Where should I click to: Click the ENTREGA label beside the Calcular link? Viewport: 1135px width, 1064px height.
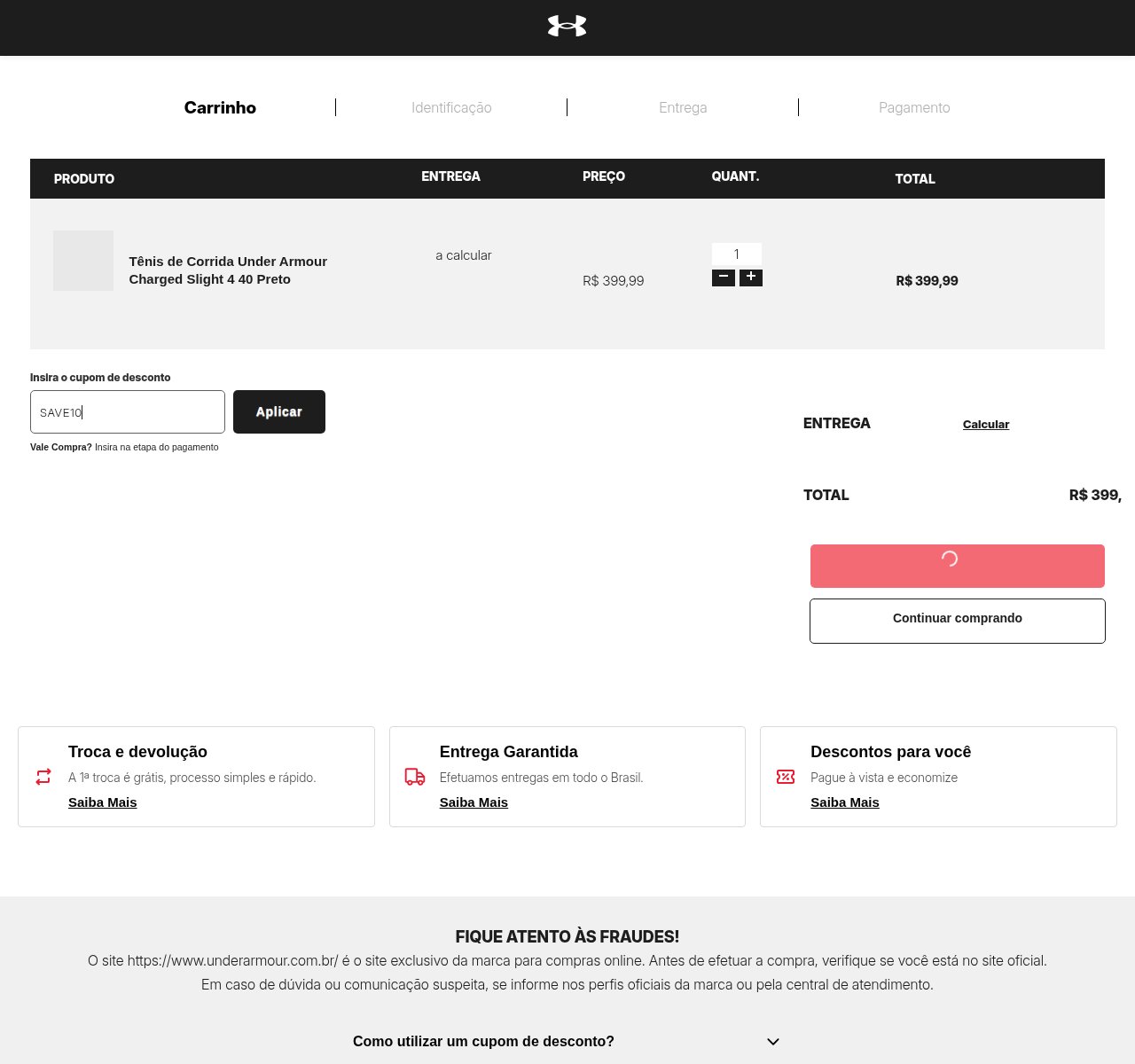click(837, 424)
